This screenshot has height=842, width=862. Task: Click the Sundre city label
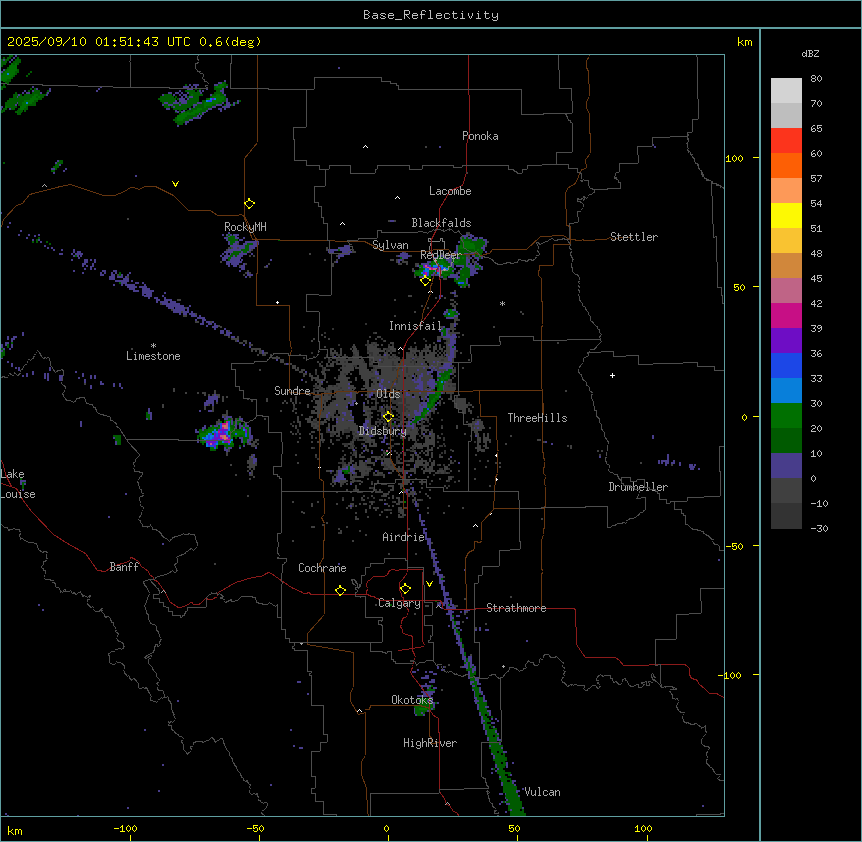coord(292,391)
